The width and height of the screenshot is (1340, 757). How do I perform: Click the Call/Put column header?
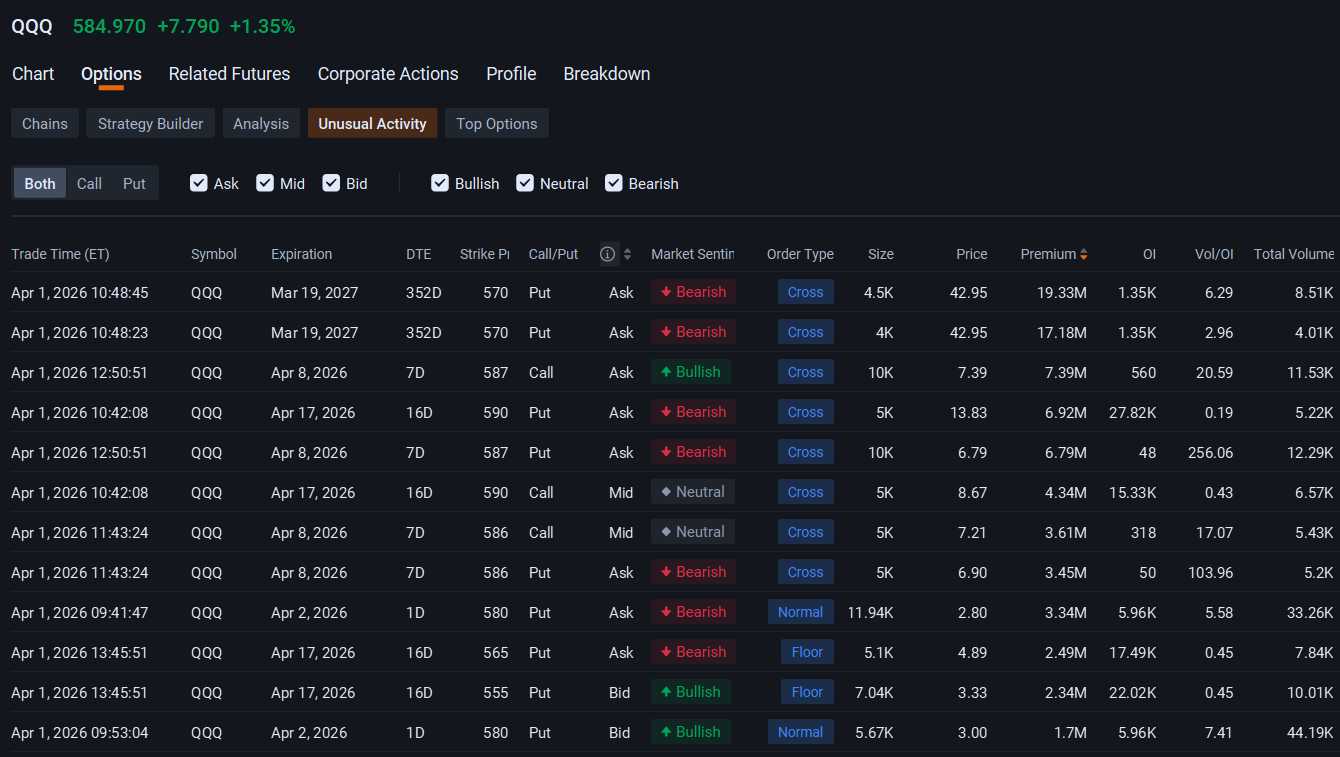coord(554,254)
